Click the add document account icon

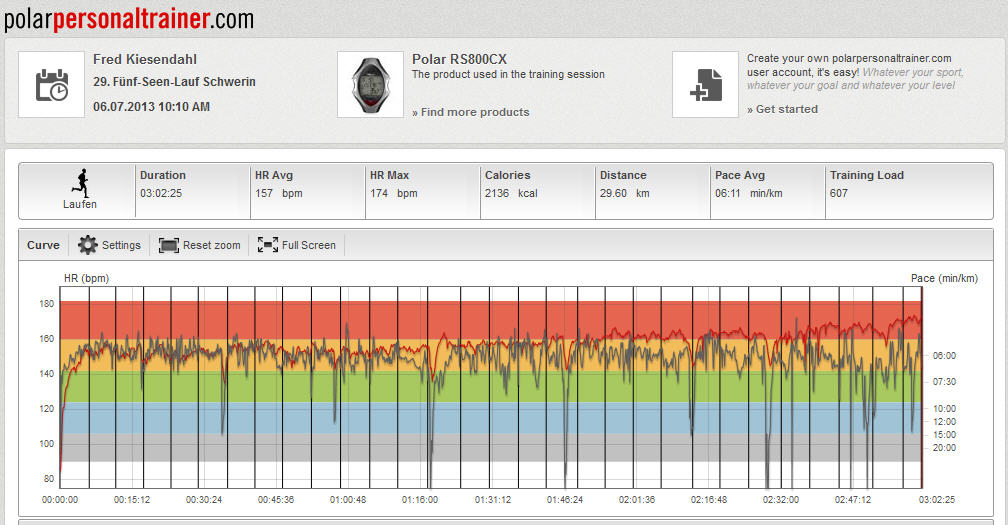coord(705,85)
